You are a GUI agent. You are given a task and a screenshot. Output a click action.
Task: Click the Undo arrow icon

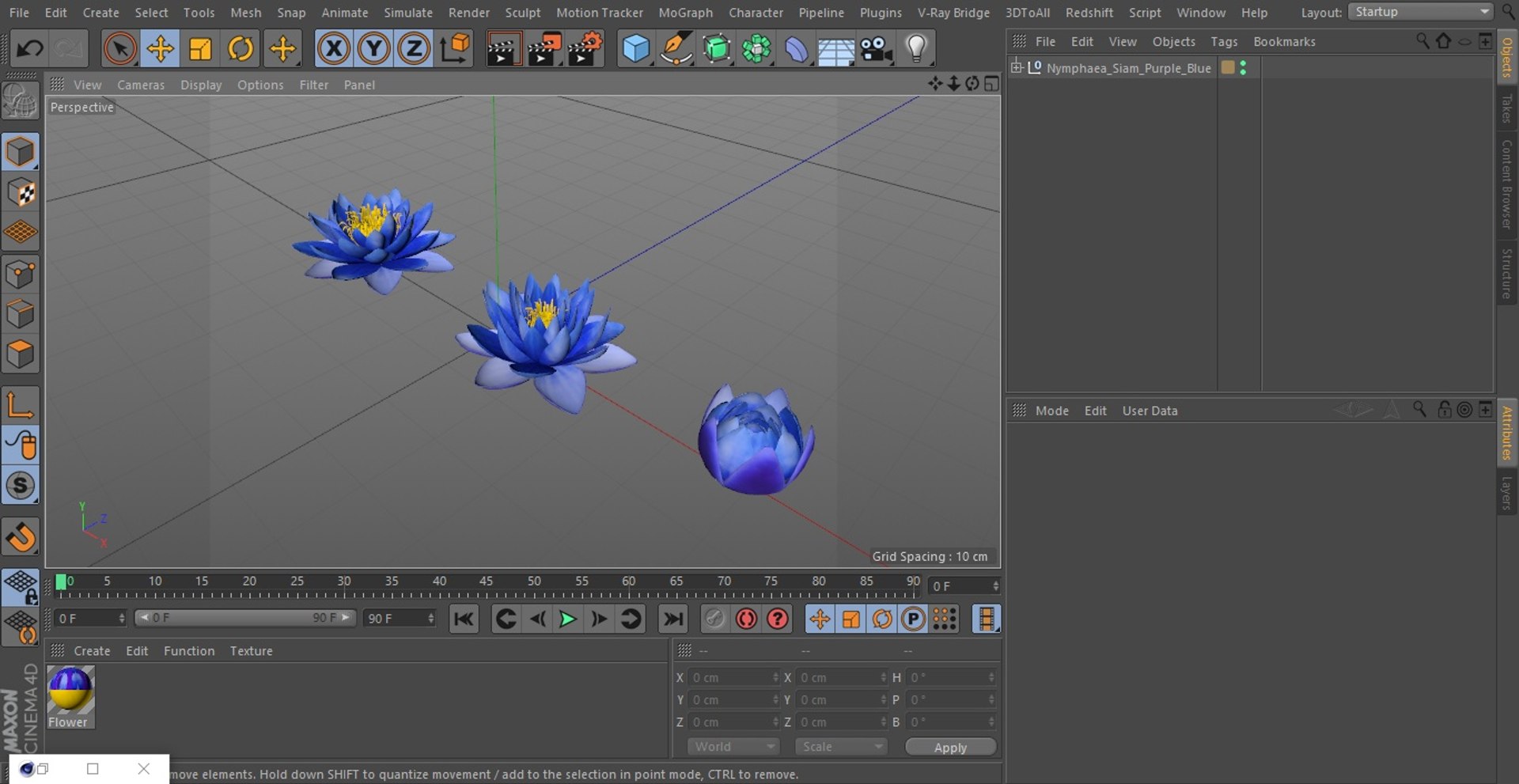click(29, 49)
